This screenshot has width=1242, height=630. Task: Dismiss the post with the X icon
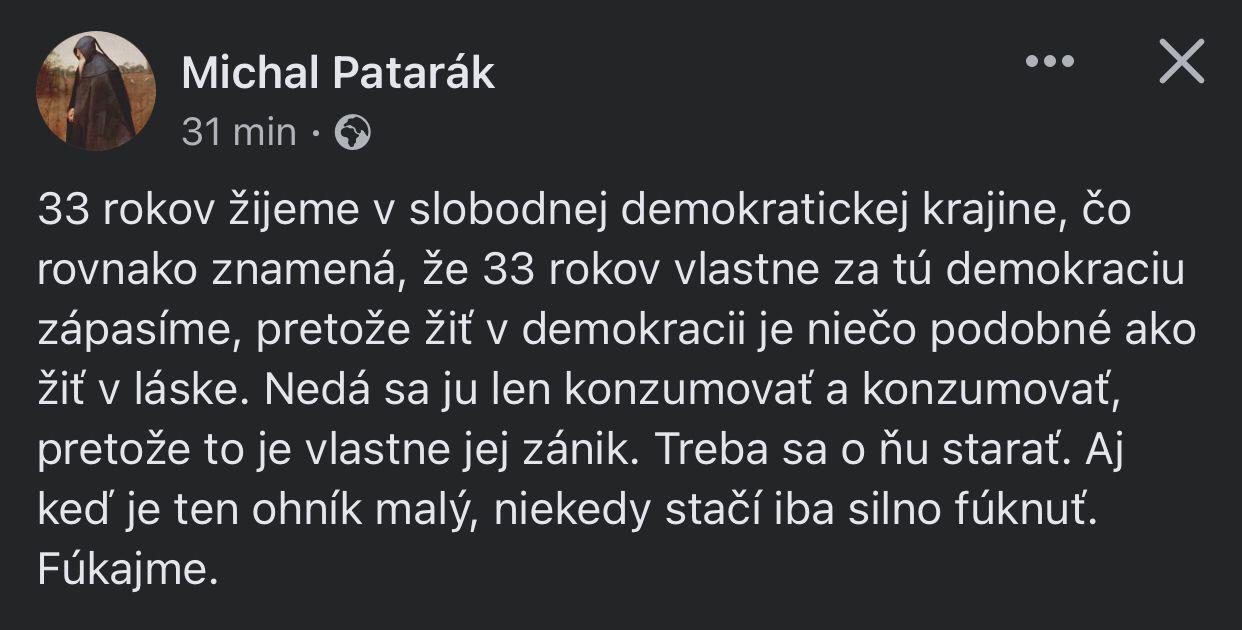pos(1181,64)
